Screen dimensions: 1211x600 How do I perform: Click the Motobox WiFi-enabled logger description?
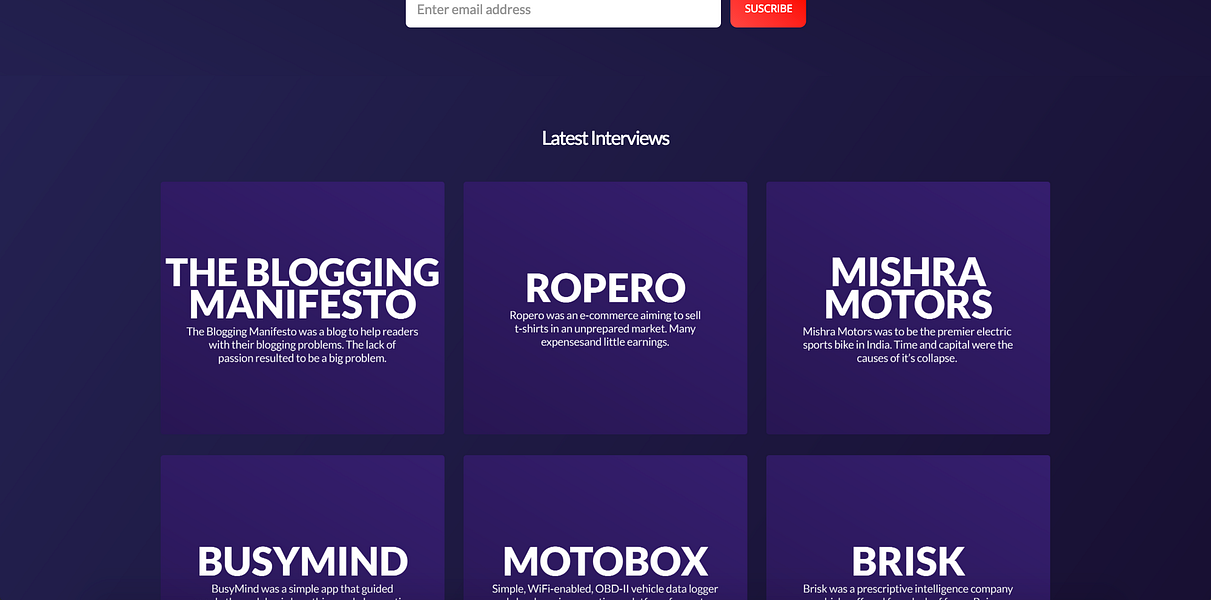605,592
